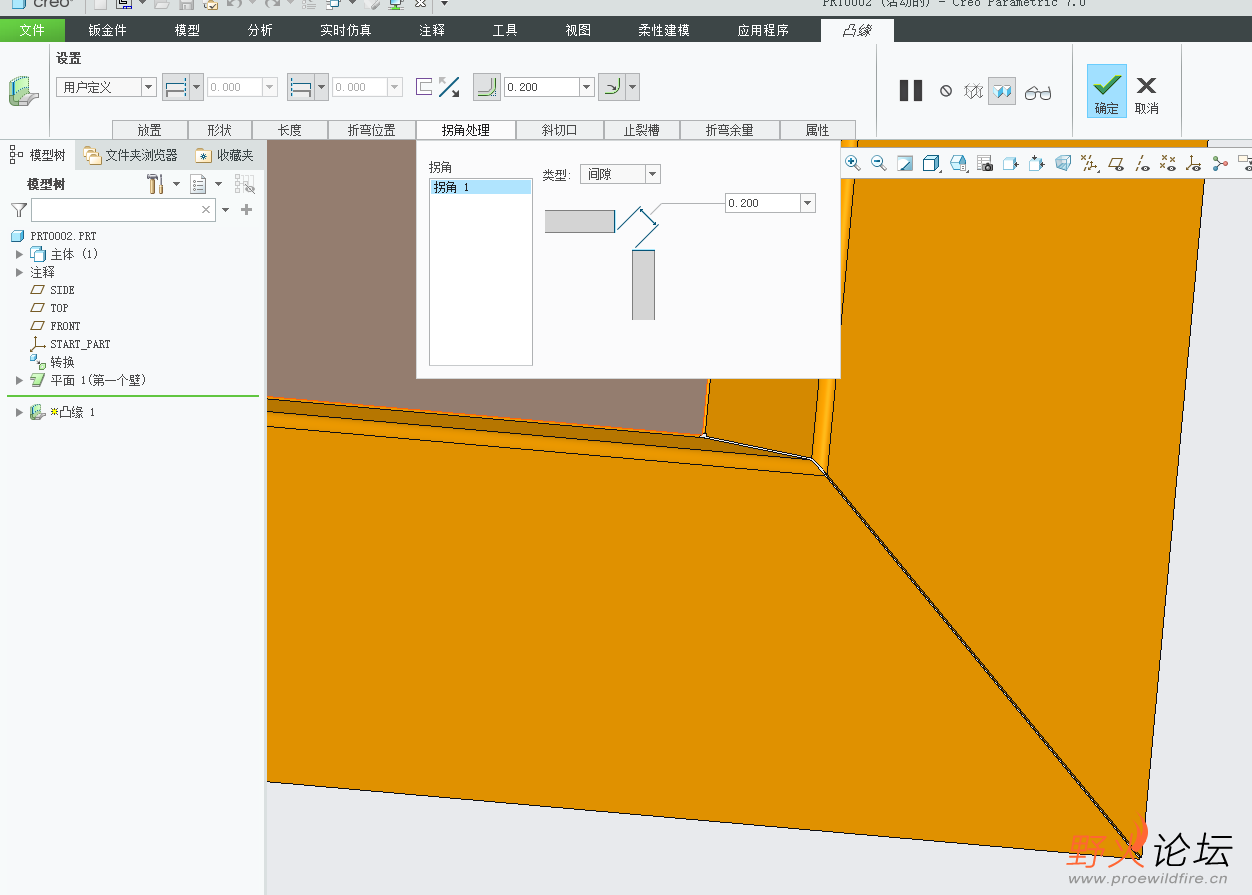
Task: Open tree columns display options icon
Action: 198,184
